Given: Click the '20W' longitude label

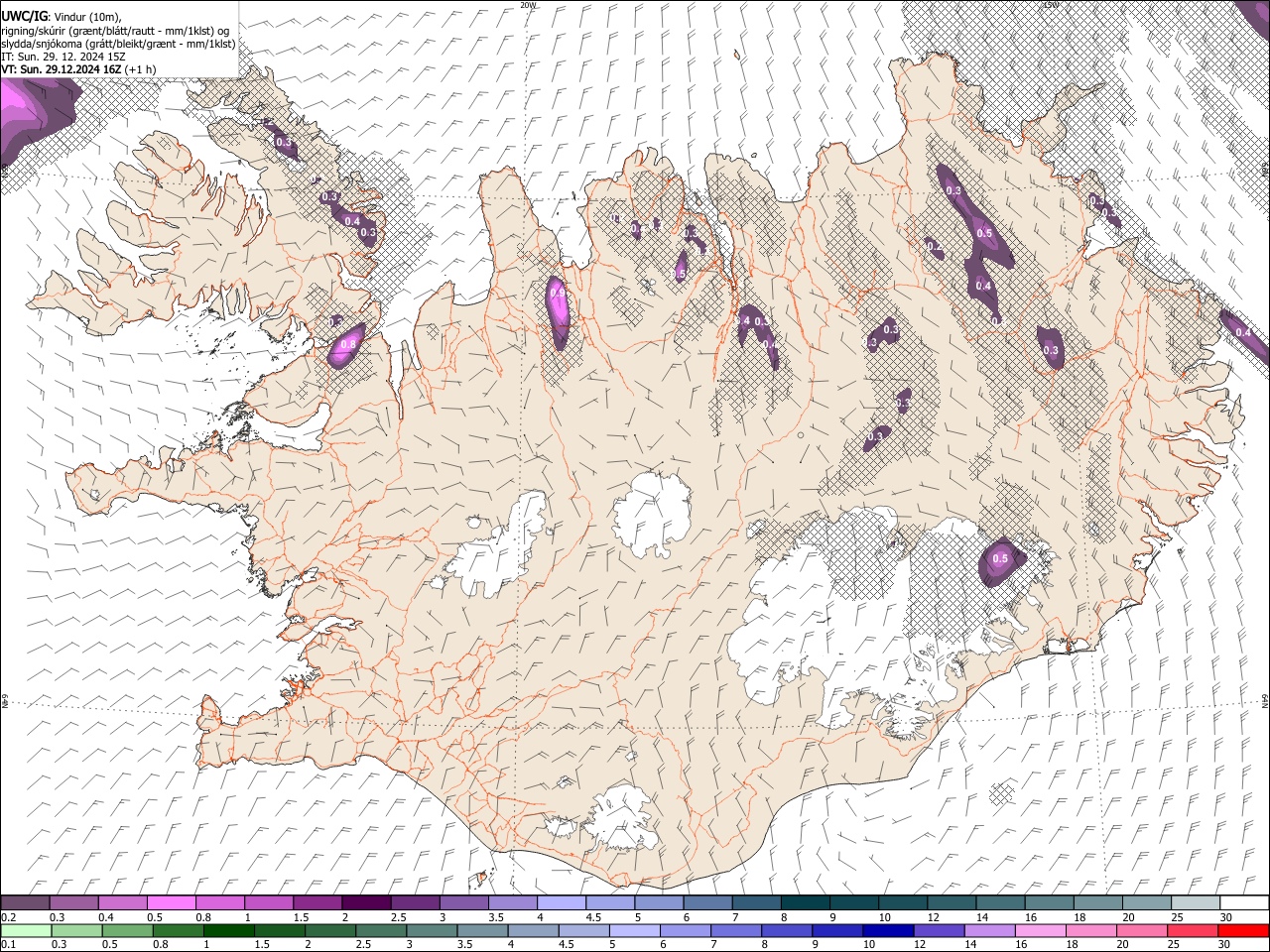Looking at the screenshot, I should 529,5.
